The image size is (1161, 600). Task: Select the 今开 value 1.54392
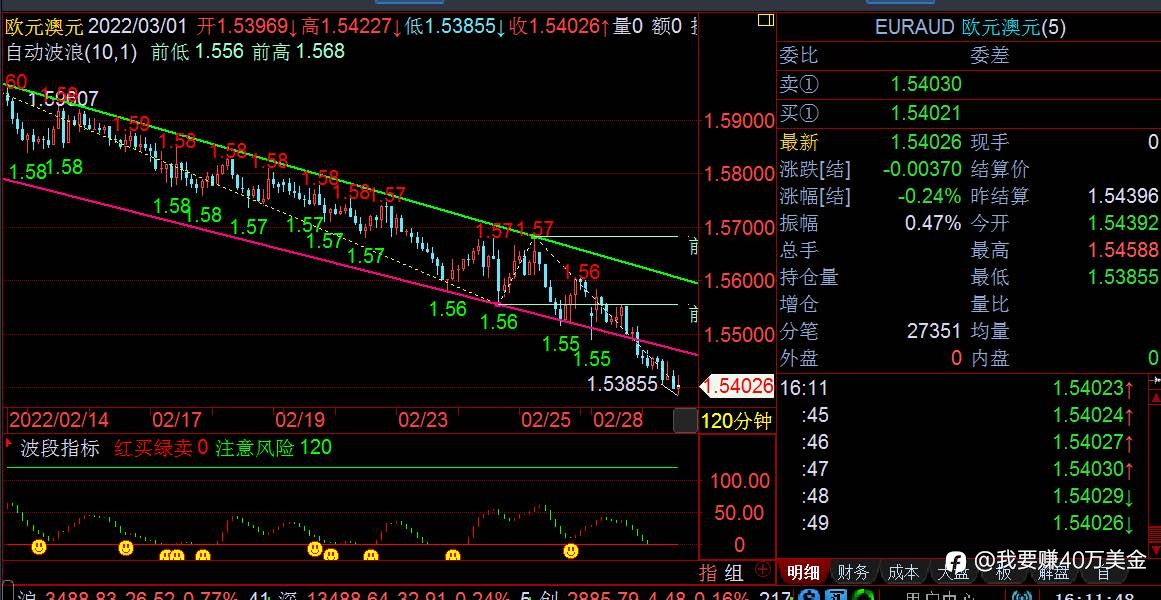click(1122, 223)
